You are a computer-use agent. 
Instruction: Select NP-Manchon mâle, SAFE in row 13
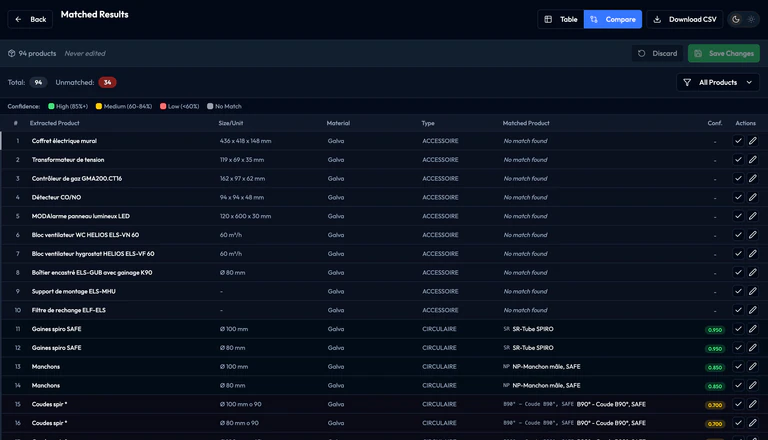(546, 367)
